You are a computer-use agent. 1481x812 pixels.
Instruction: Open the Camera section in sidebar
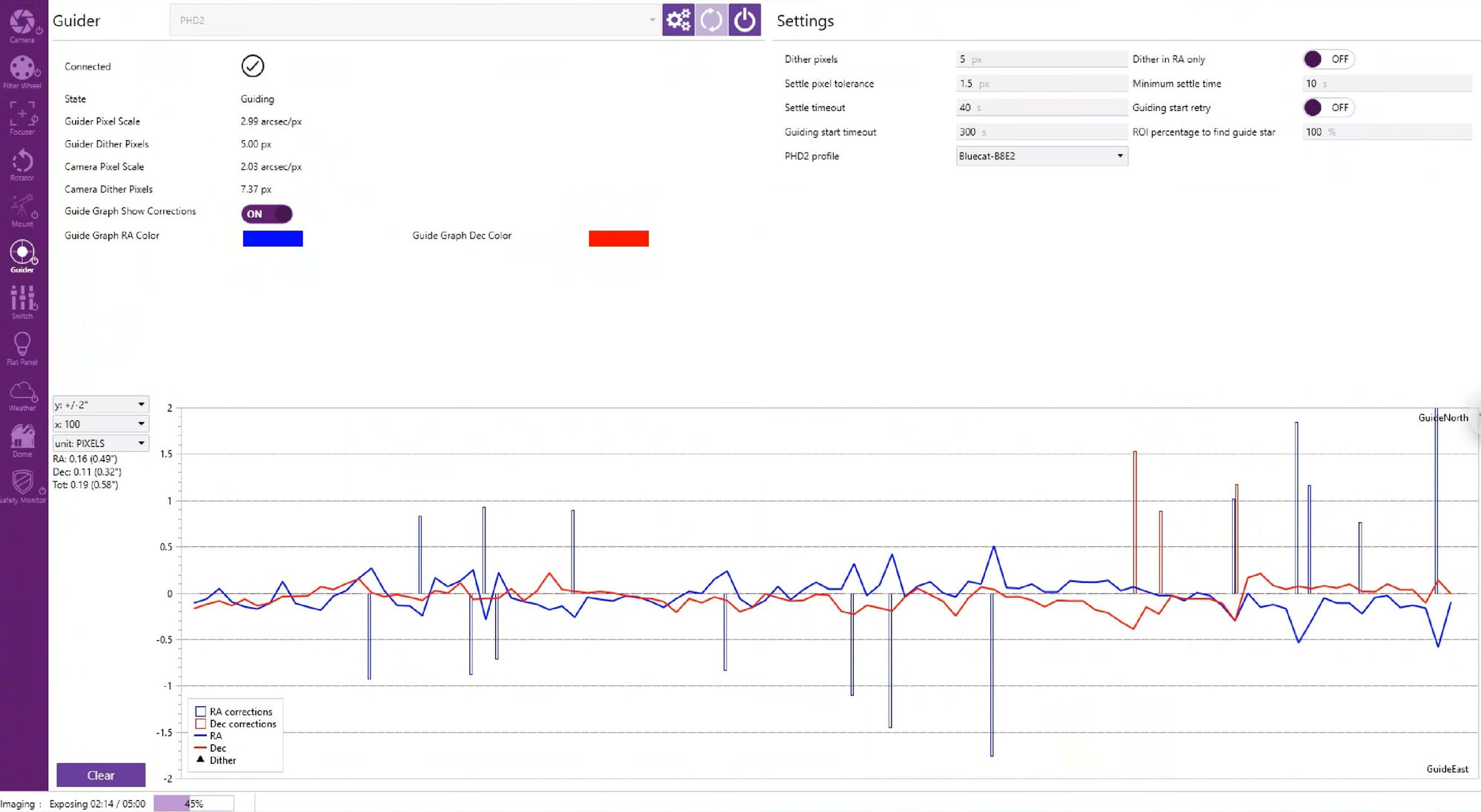[22, 25]
